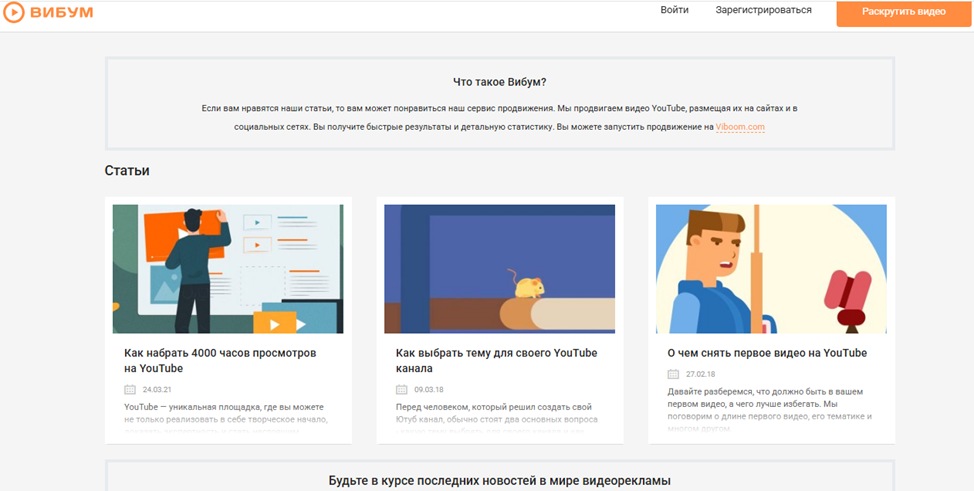Click calendar icon beside date 24.03.21
The width and height of the screenshot is (974, 491).
click(130, 389)
